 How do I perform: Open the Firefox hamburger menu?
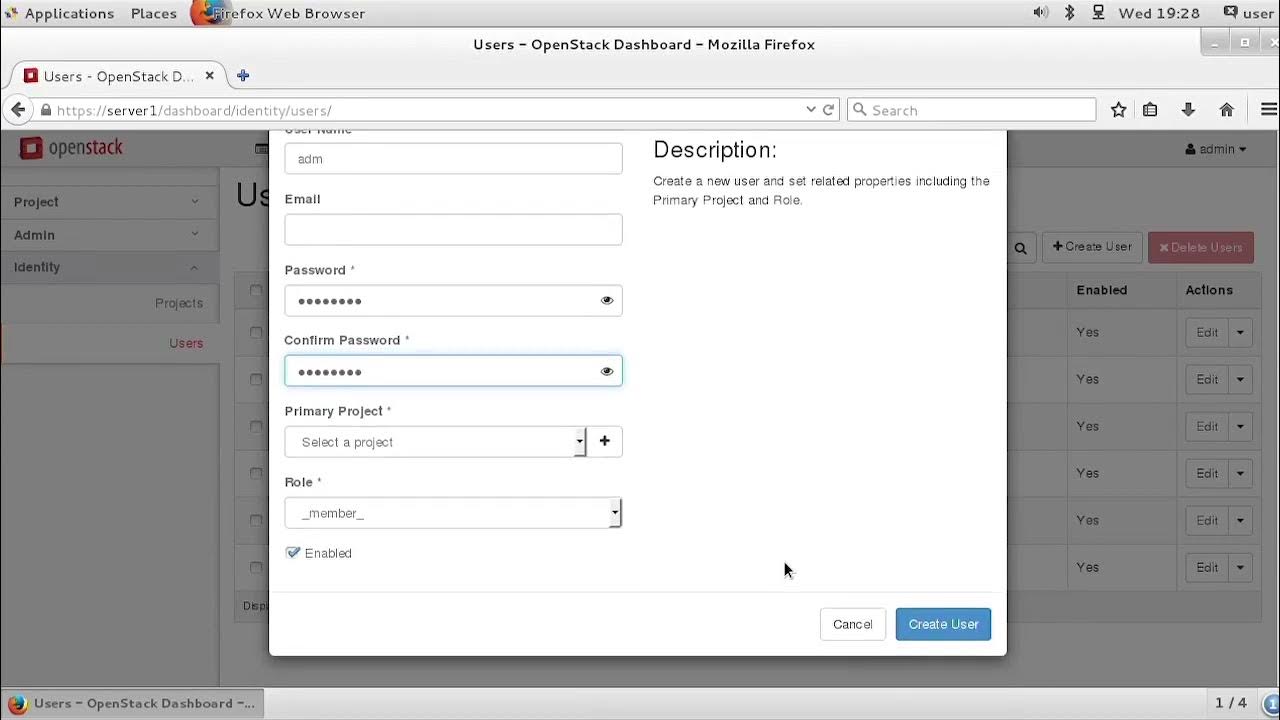point(1268,110)
